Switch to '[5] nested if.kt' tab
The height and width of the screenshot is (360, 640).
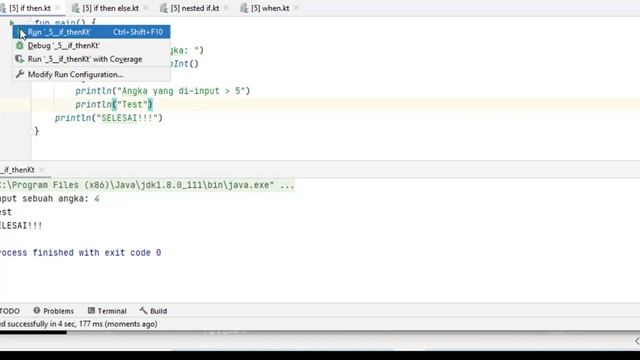(x=194, y=8)
